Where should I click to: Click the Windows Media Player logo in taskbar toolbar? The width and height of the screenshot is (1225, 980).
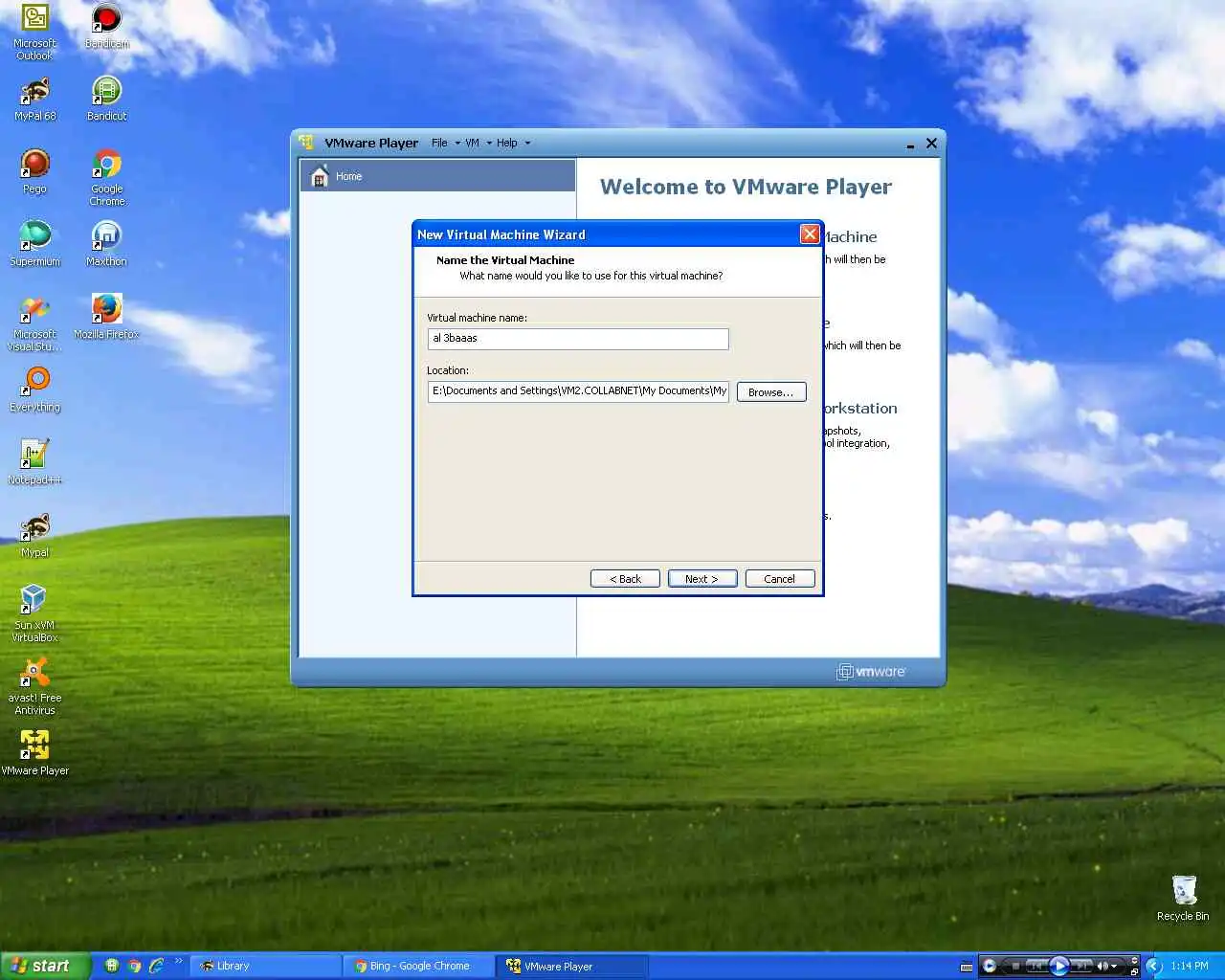(x=990, y=966)
